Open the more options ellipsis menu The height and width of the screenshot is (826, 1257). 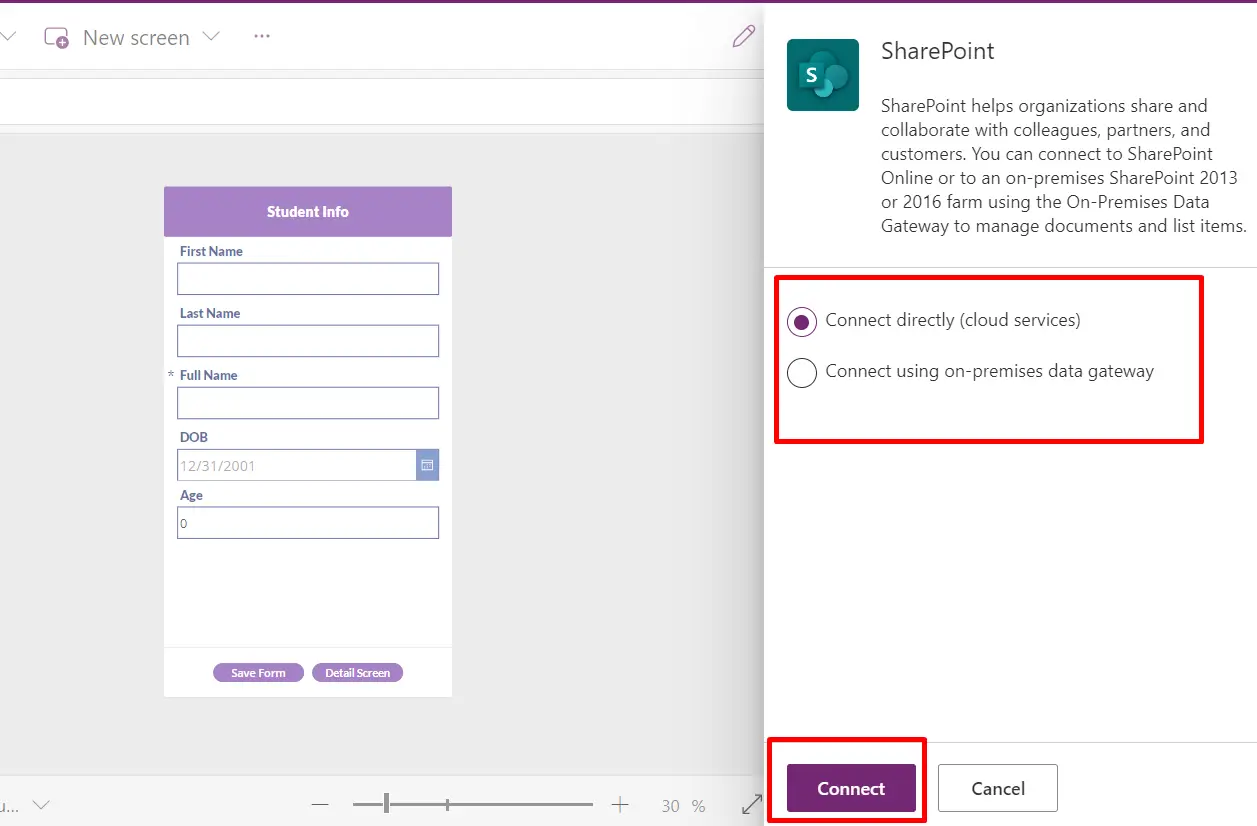[262, 36]
